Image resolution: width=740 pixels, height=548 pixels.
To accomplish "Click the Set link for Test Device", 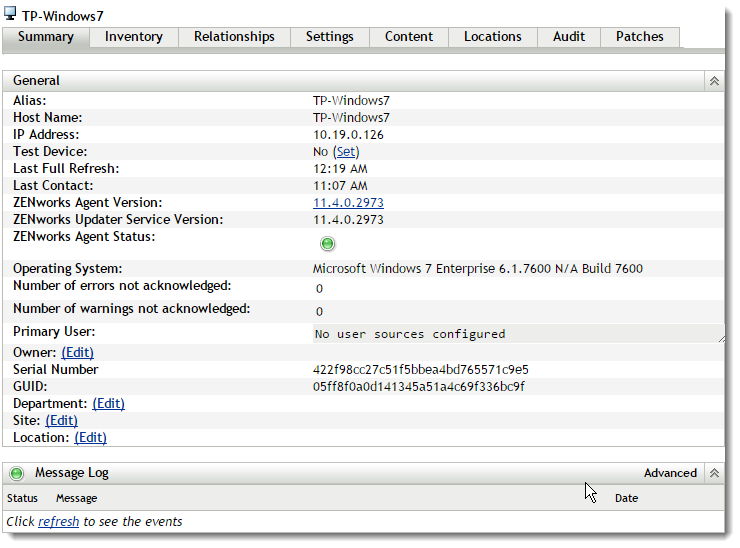I will pyautogui.click(x=346, y=152).
